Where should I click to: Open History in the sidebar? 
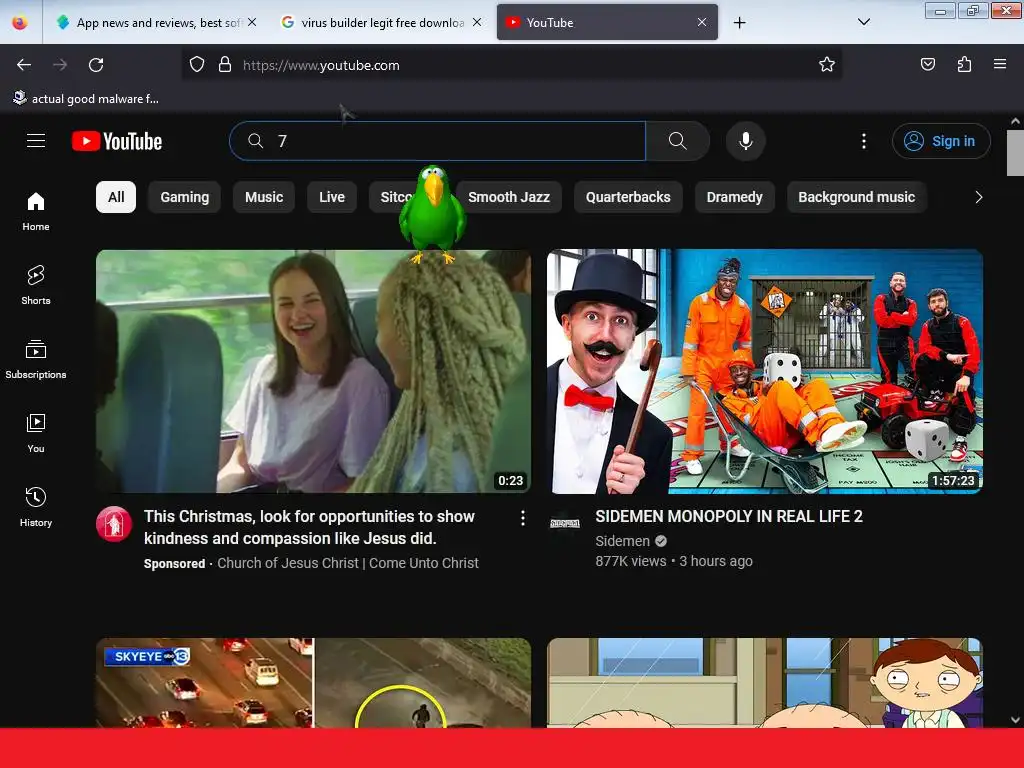(36, 507)
